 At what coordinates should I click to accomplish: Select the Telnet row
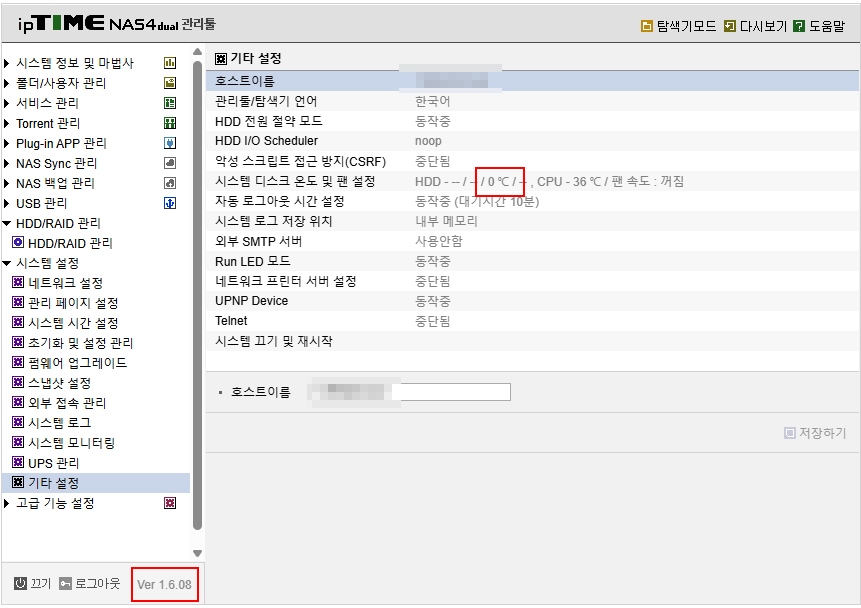(x=532, y=321)
